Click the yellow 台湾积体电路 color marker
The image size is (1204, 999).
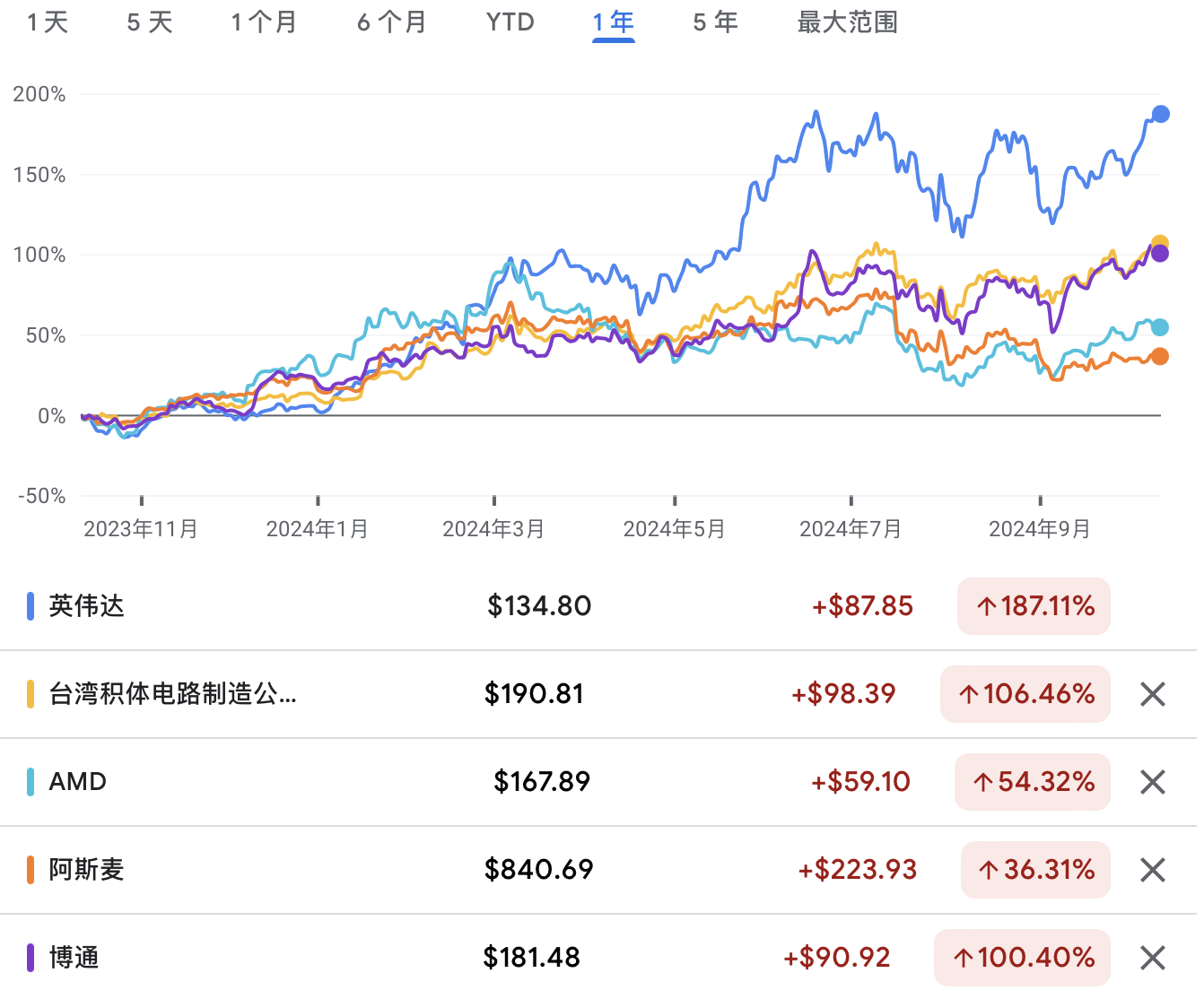pyautogui.click(x=31, y=694)
